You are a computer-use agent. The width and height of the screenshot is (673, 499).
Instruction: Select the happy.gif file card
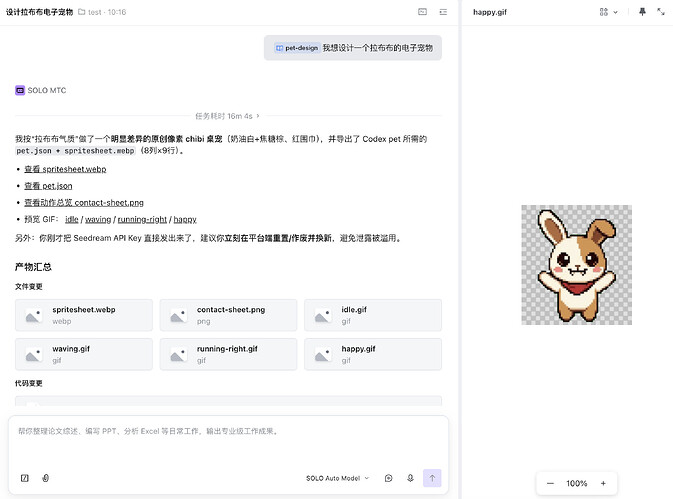373,354
